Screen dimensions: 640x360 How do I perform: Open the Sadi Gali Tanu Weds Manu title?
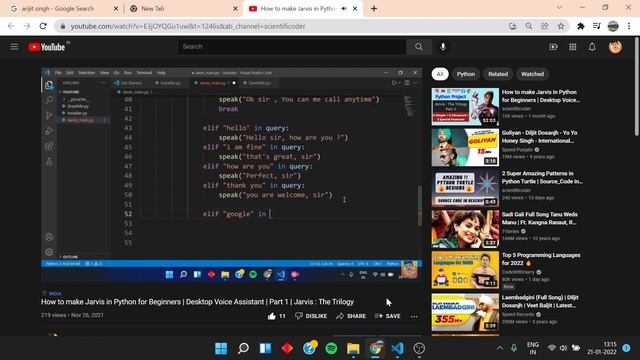coord(540,218)
